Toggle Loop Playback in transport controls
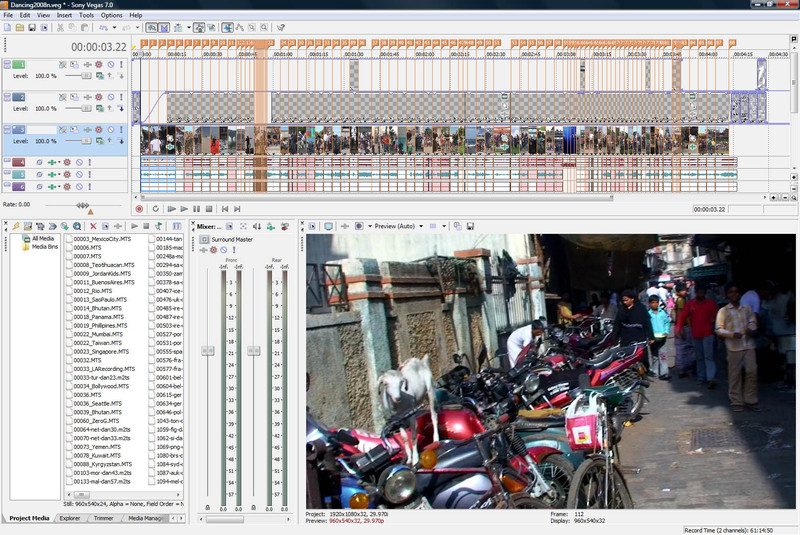 pos(154,208)
